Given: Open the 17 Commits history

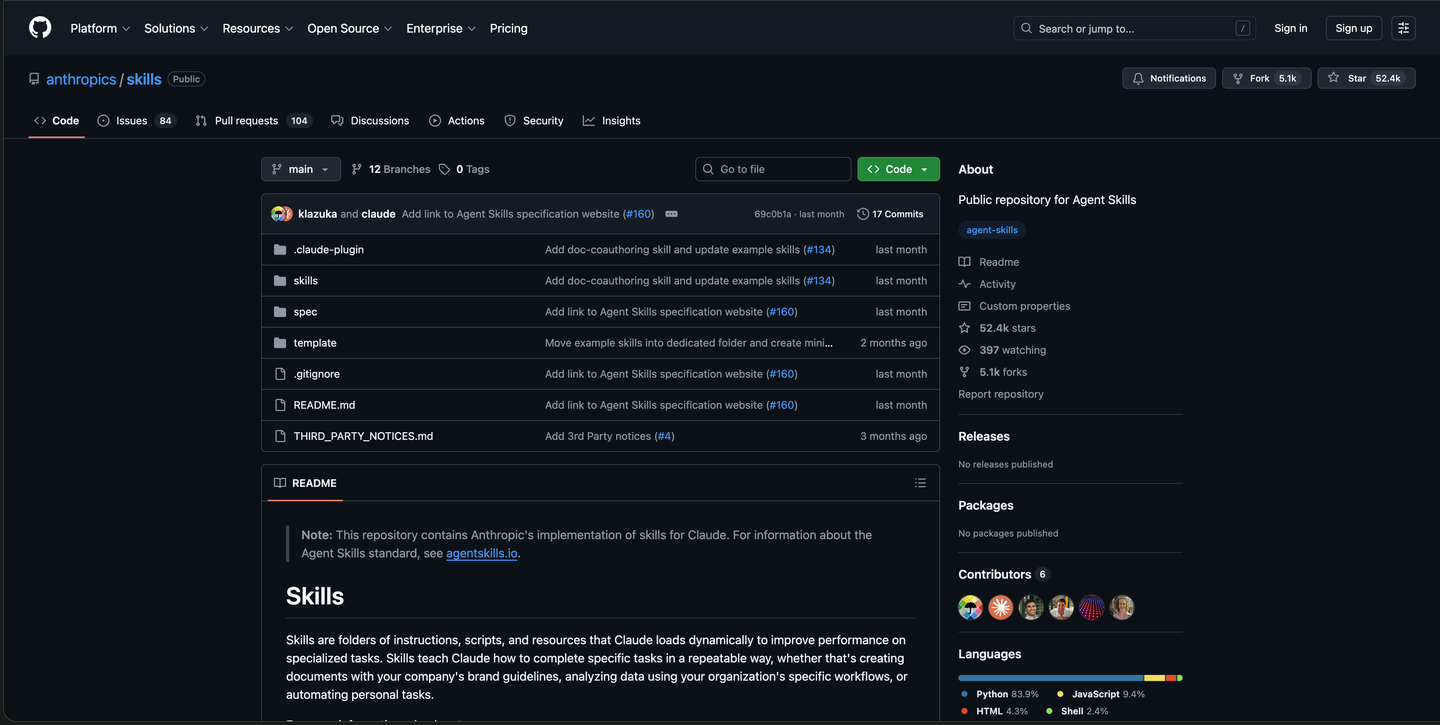Looking at the screenshot, I should click(x=890, y=214).
